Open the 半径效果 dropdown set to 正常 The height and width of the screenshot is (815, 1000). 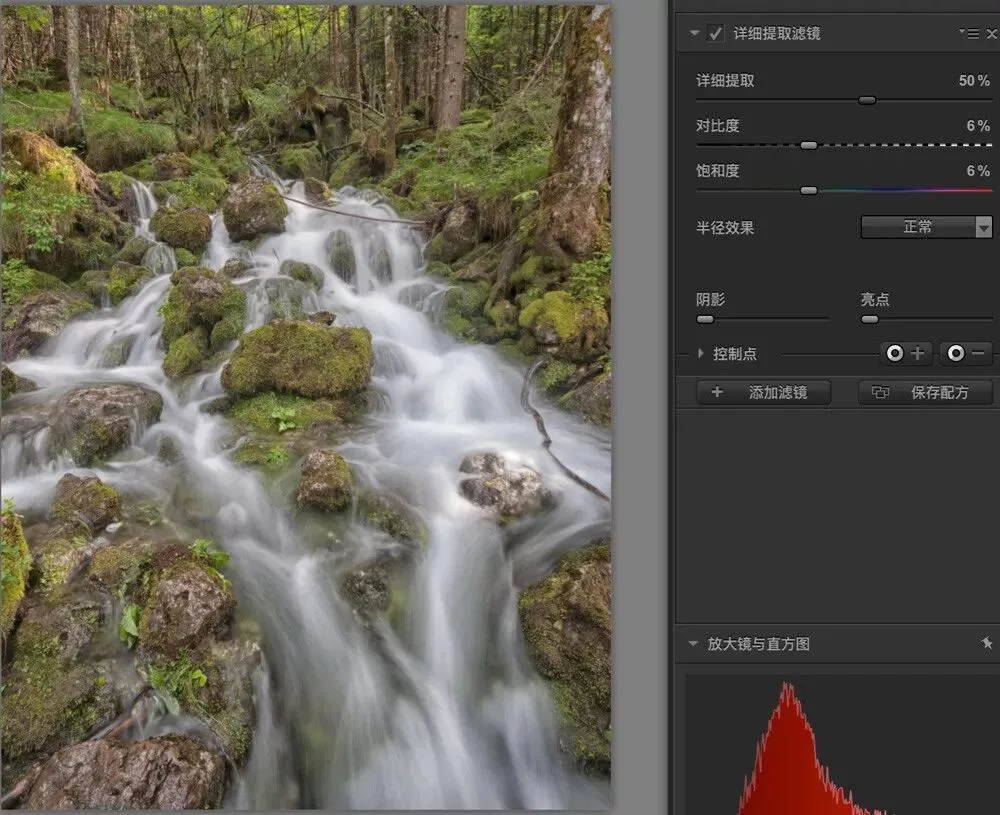(926, 227)
